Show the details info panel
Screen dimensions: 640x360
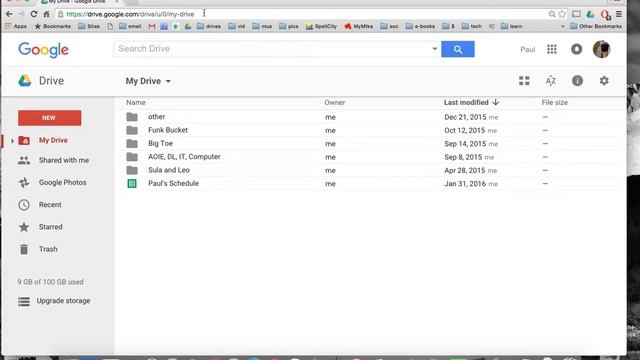pyautogui.click(x=577, y=81)
